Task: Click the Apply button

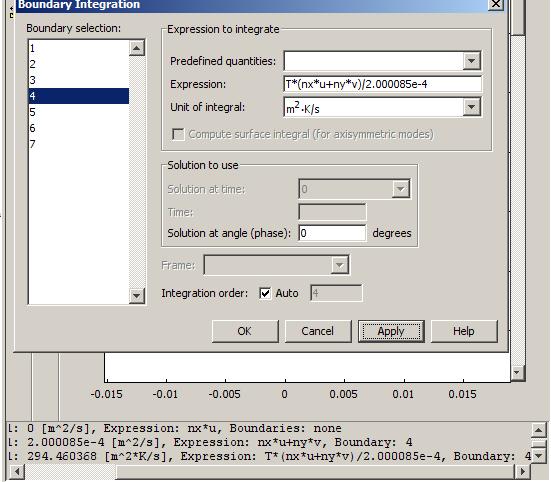Action: (x=391, y=331)
